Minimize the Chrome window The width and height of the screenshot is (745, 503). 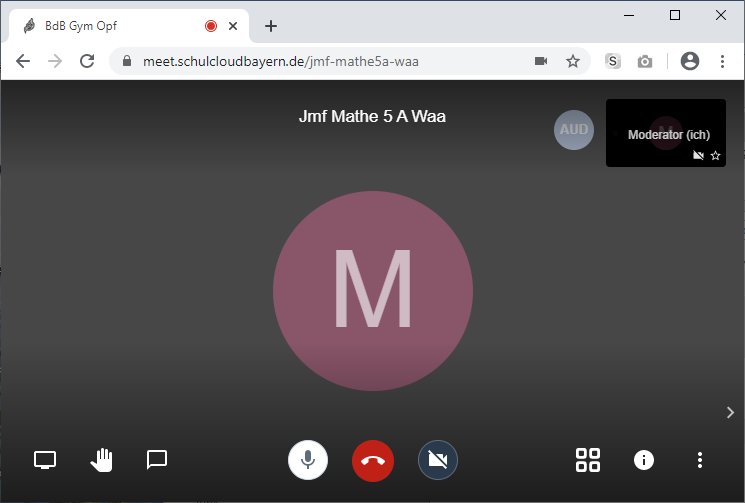coord(629,15)
